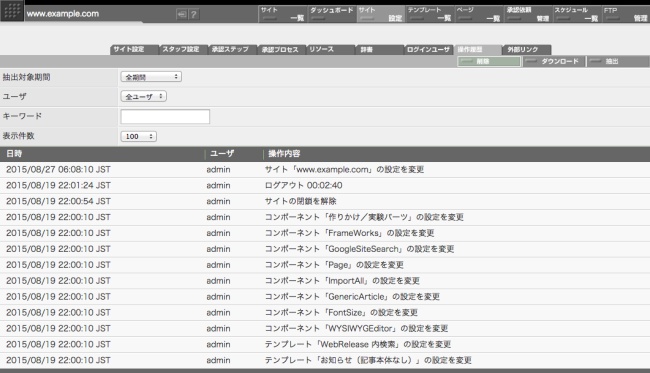
Task: Click the ダウンロード button
Action: pyautogui.click(x=554, y=61)
